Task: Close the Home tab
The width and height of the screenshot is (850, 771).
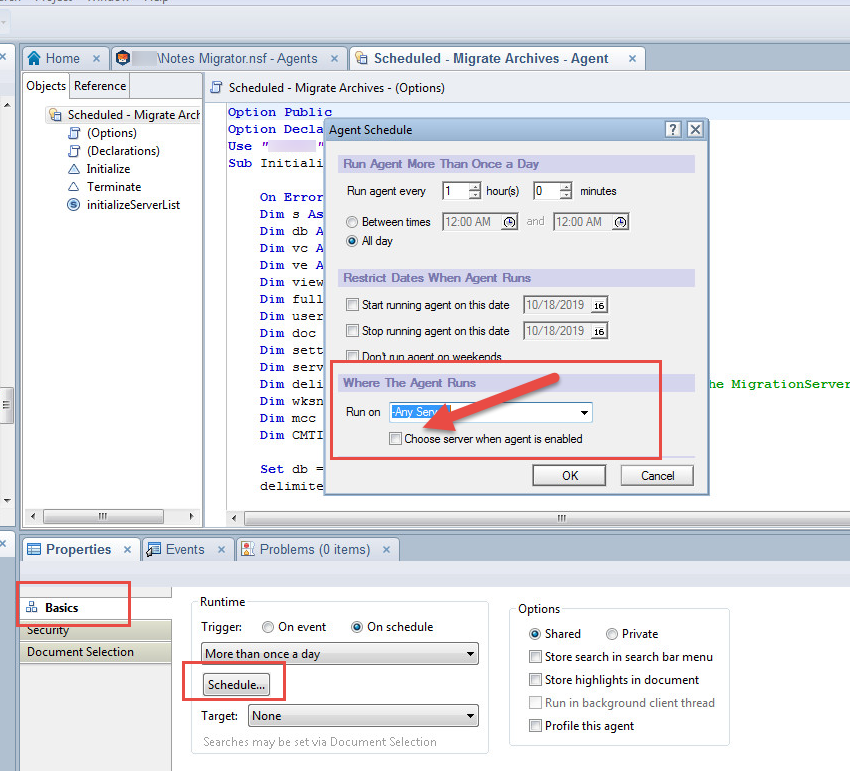Action: tap(97, 58)
